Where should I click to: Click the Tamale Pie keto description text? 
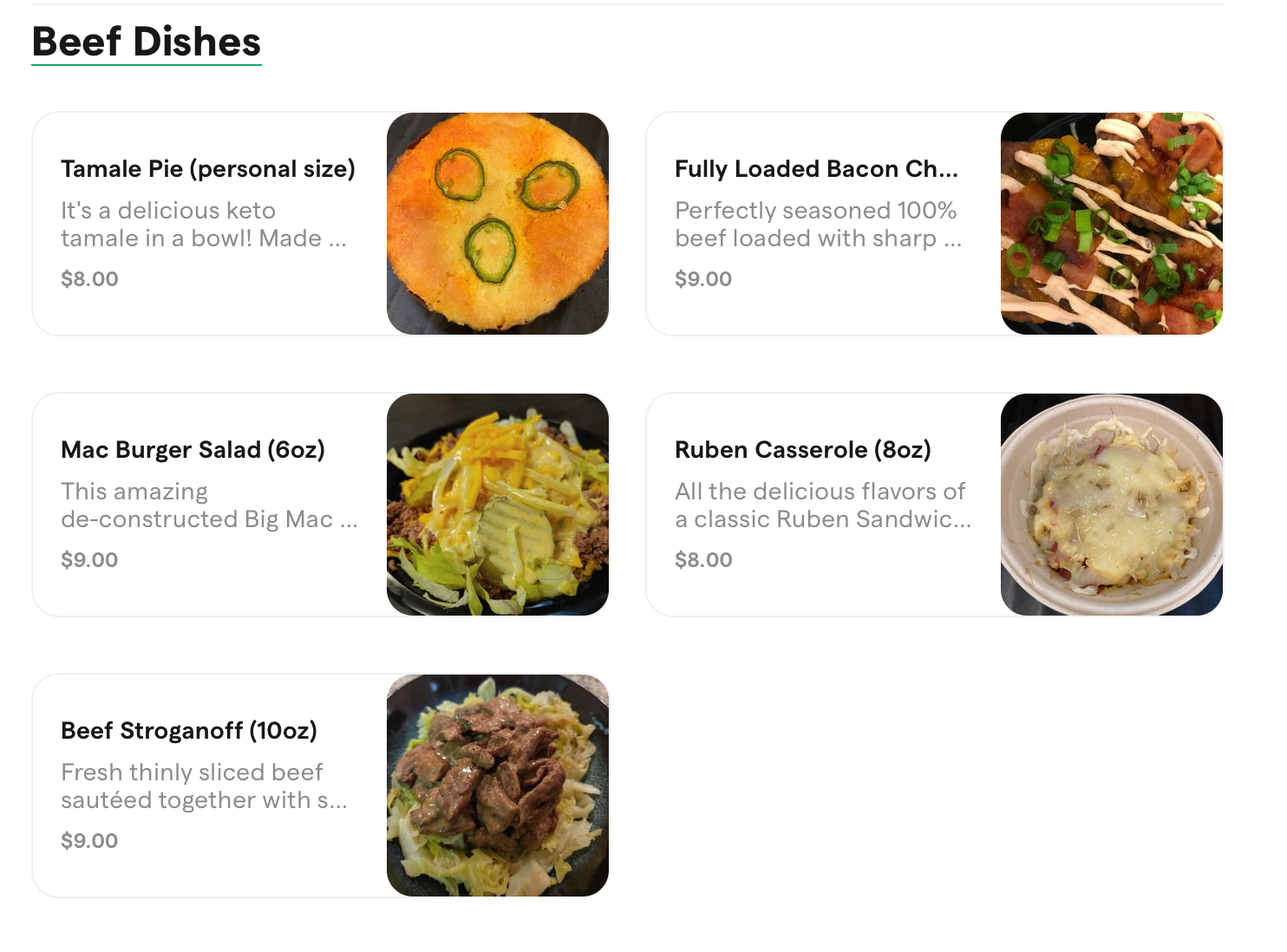click(x=203, y=224)
